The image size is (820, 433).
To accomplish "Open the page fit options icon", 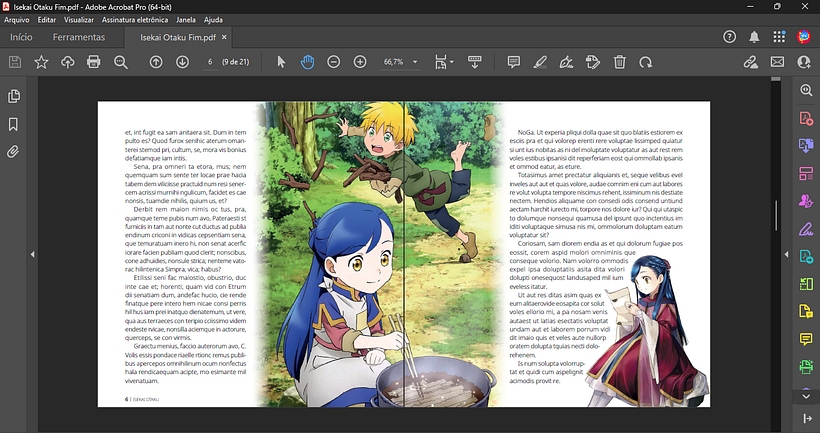I will click(443, 62).
